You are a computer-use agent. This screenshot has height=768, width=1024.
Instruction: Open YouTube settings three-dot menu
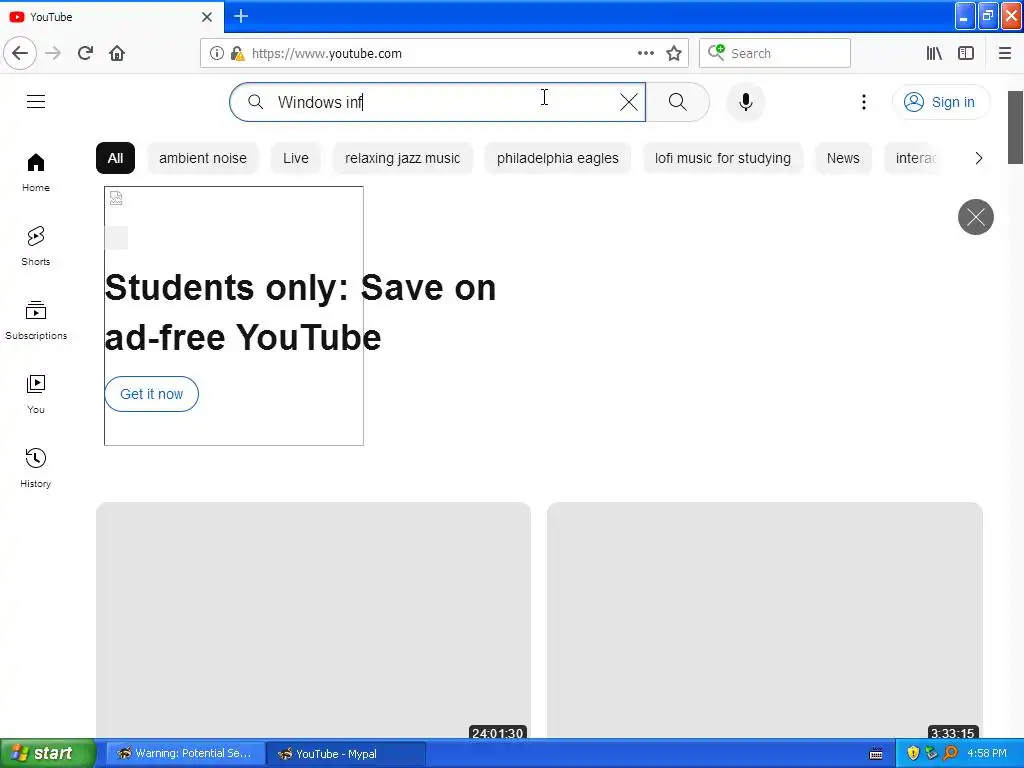864,102
